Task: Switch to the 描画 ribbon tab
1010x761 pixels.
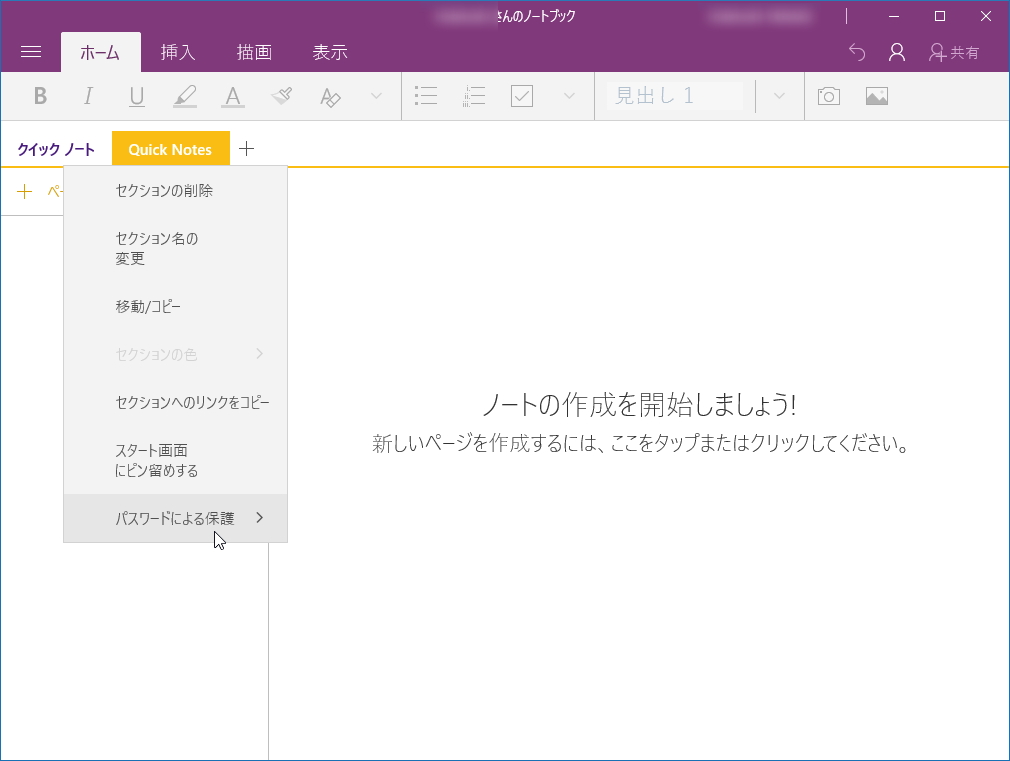Action: [x=253, y=52]
